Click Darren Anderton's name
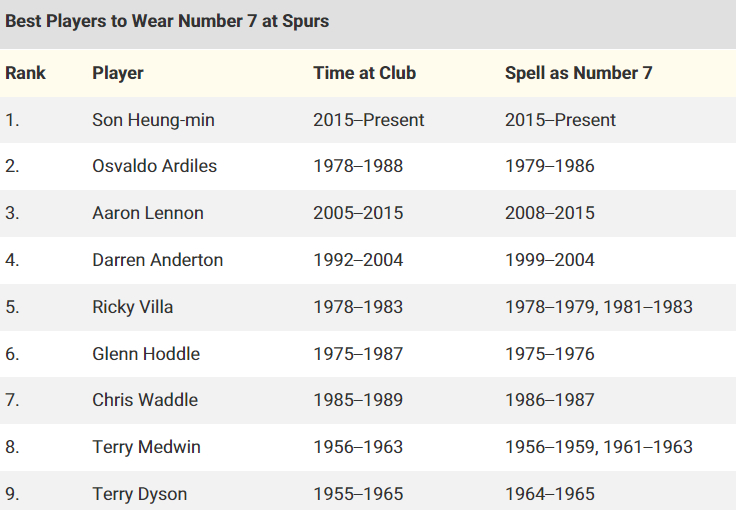The image size is (736, 510). [x=158, y=260]
